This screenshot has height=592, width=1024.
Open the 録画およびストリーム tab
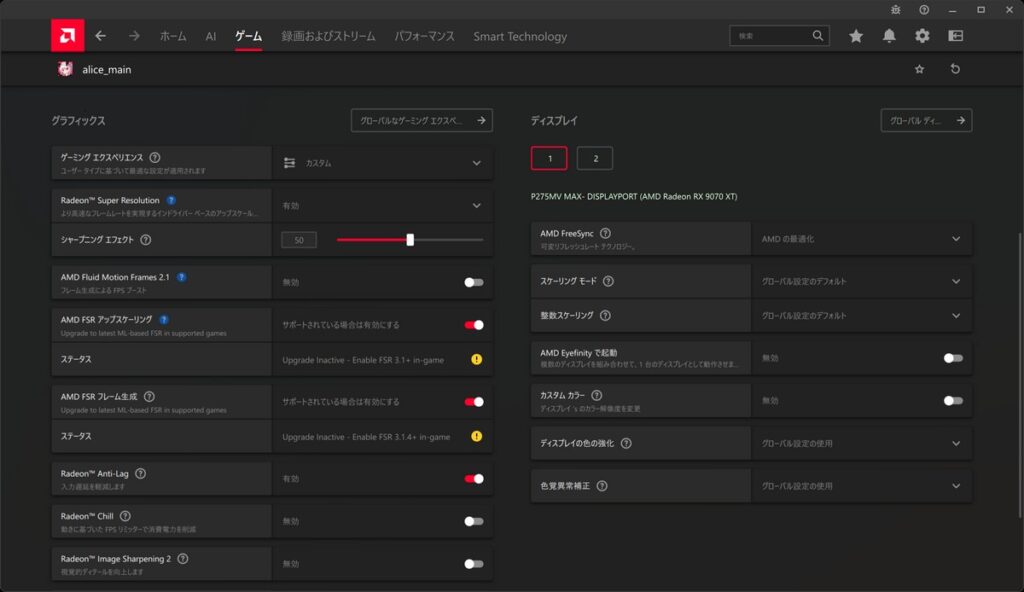[x=328, y=36]
